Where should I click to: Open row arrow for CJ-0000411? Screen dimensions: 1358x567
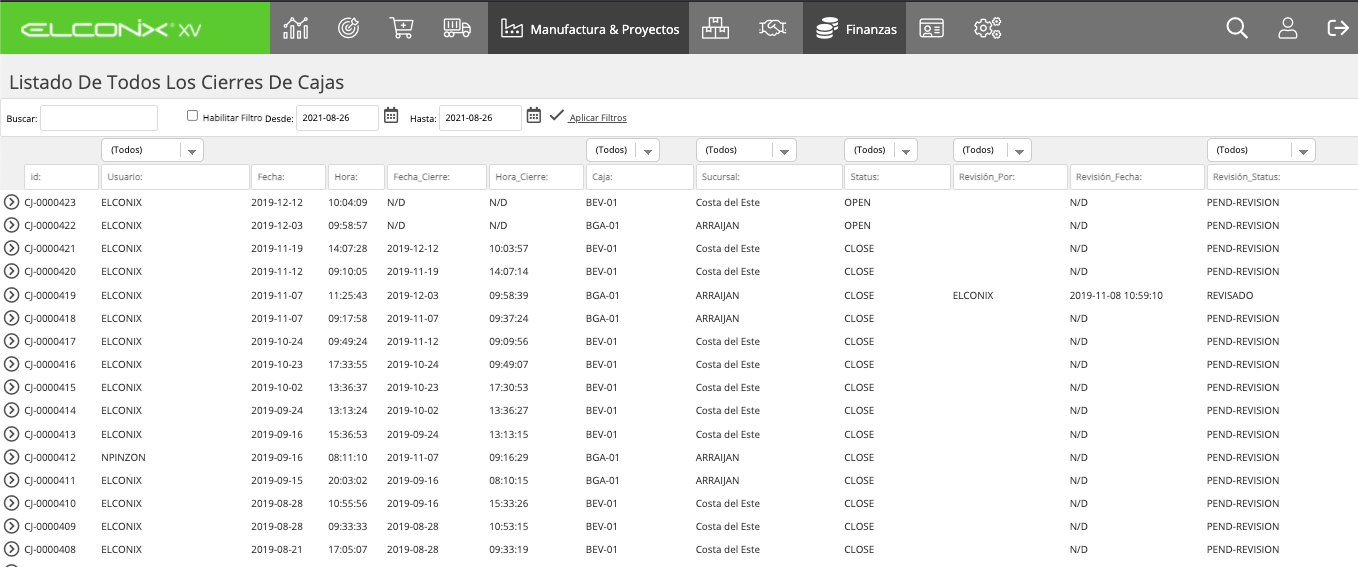(12, 480)
